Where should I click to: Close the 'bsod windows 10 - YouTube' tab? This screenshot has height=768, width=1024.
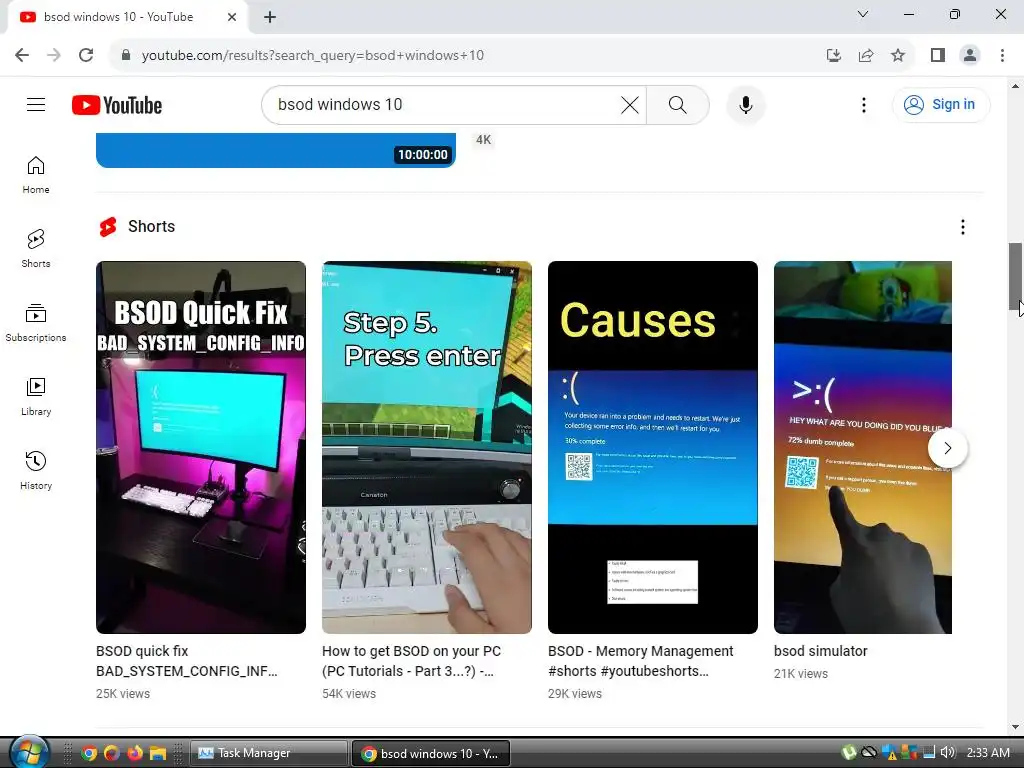pos(232,17)
